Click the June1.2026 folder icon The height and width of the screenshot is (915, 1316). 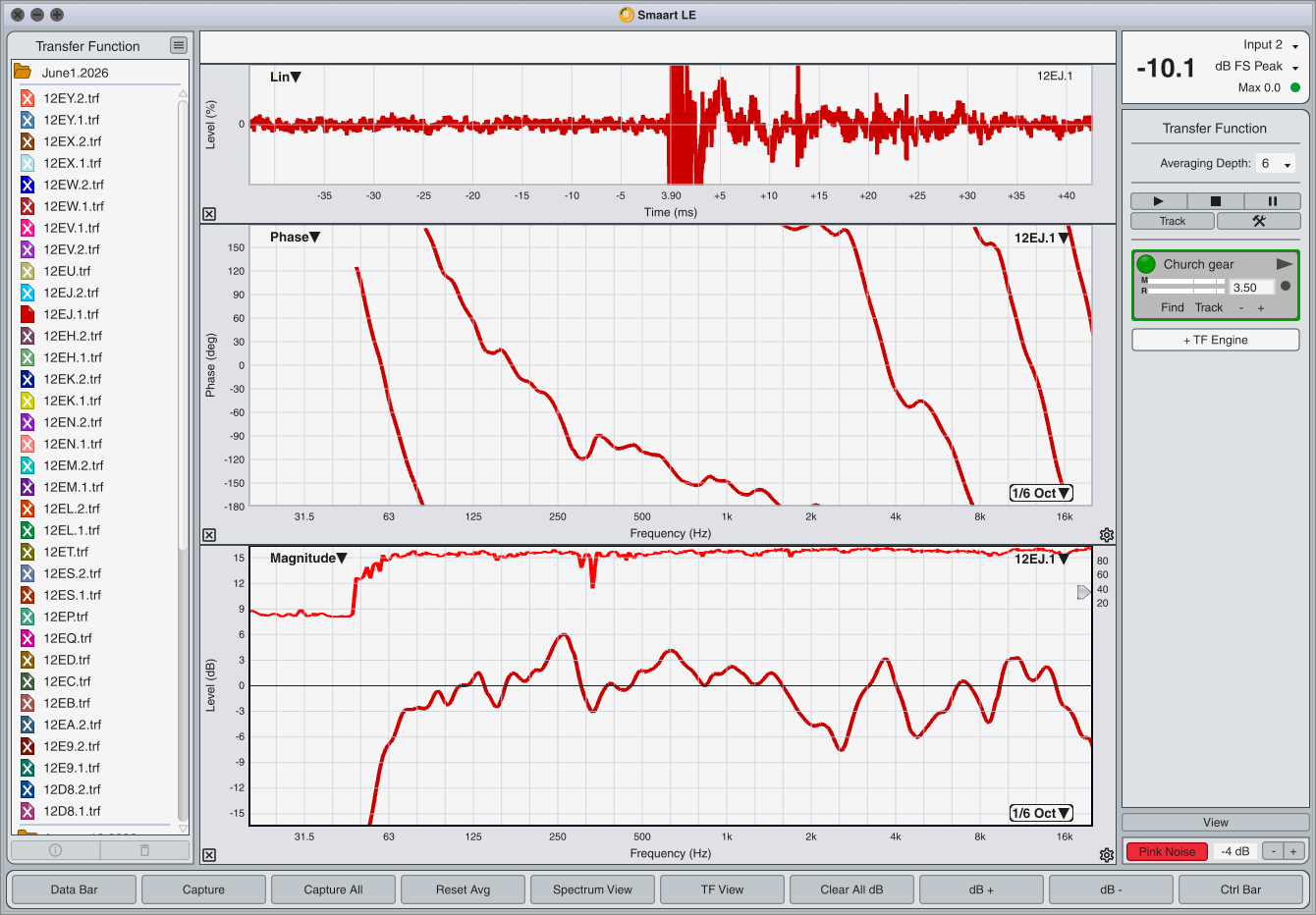click(x=23, y=73)
